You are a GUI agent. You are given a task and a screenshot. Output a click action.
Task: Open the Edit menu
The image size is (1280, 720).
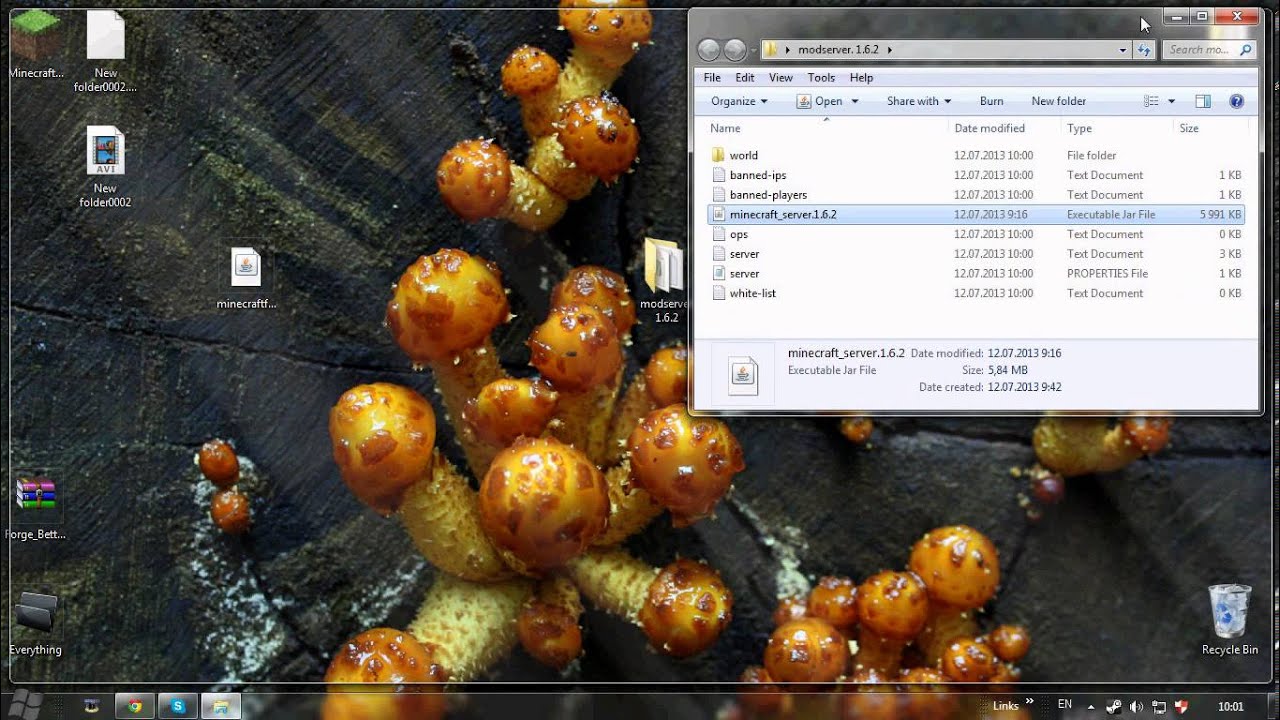745,77
